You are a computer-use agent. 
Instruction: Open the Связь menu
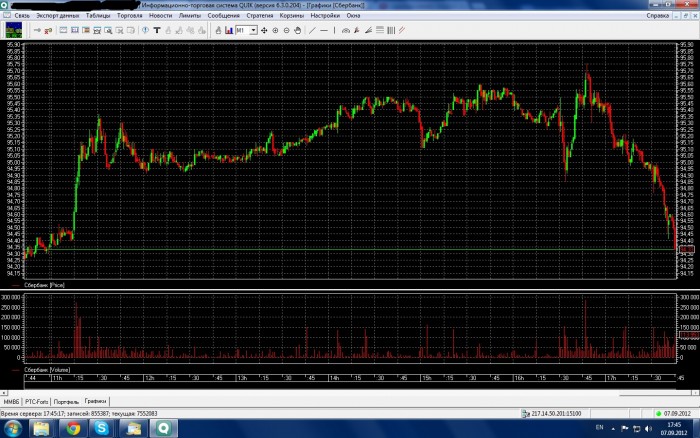point(21,16)
